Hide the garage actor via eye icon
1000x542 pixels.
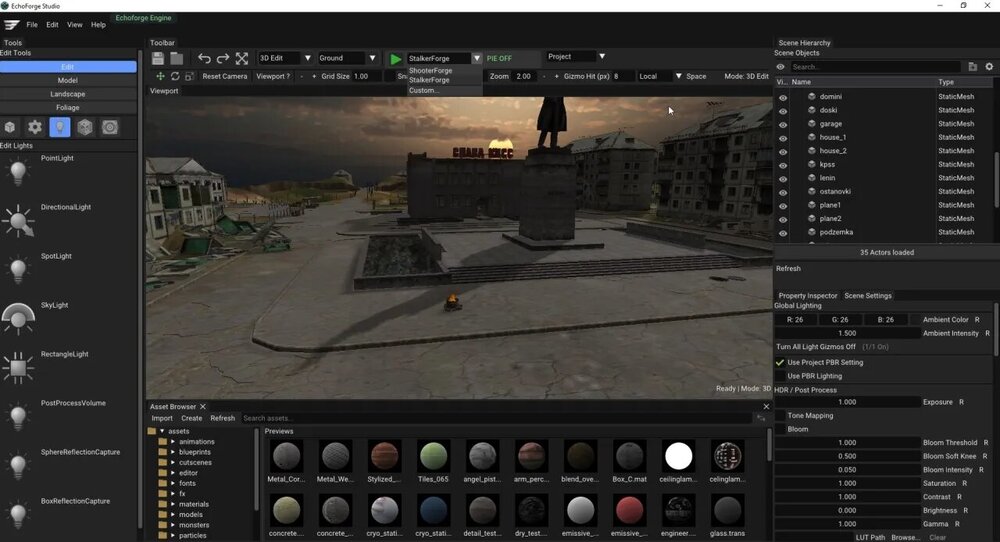coord(783,124)
